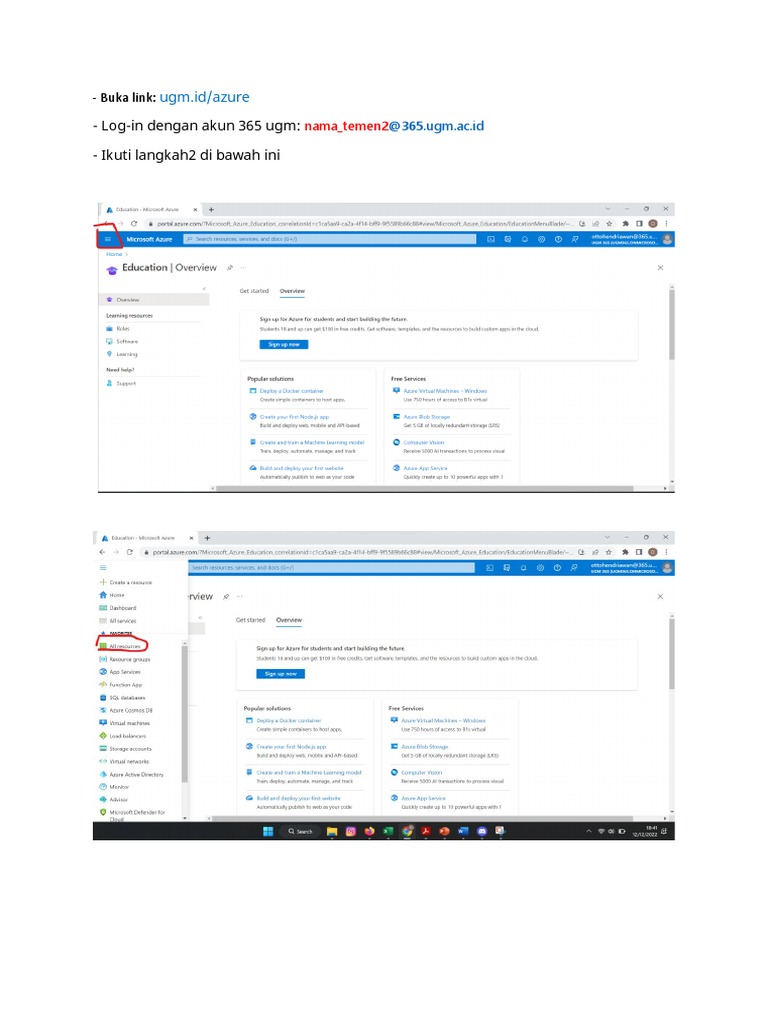Close the flyout via the hamburger icon in lower screenshot
This screenshot has height=1024, width=768.
(103, 568)
